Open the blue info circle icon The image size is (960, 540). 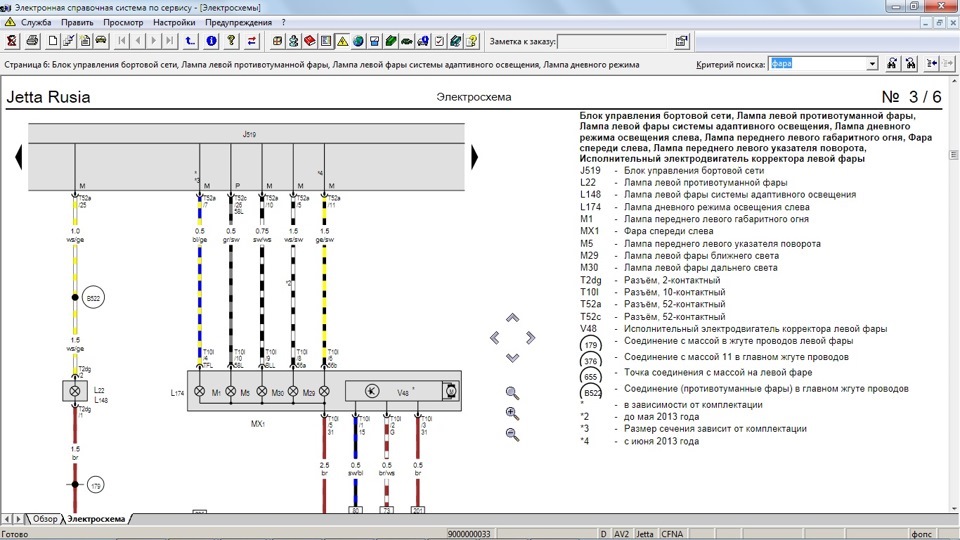[x=211, y=41]
